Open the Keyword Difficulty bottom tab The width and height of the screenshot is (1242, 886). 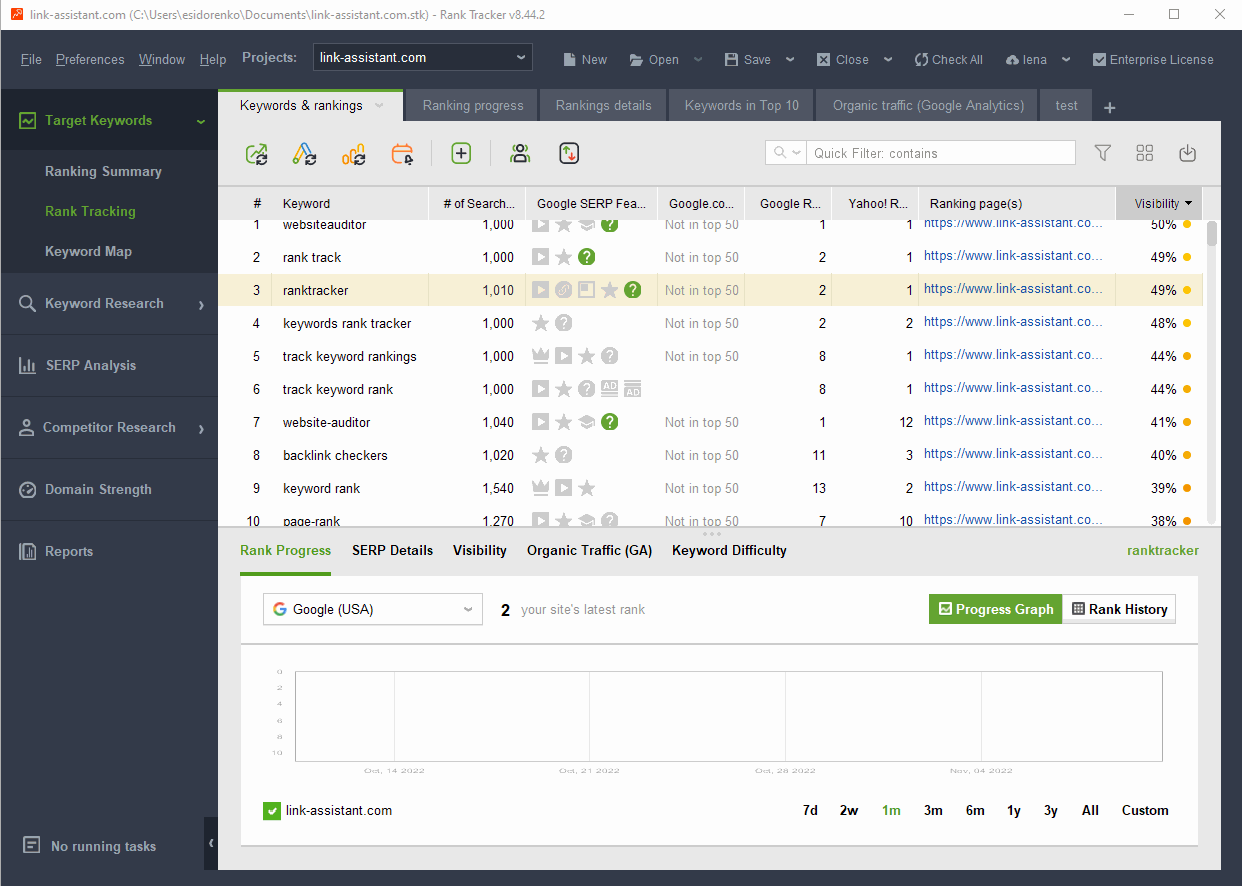click(x=729, y=550)
